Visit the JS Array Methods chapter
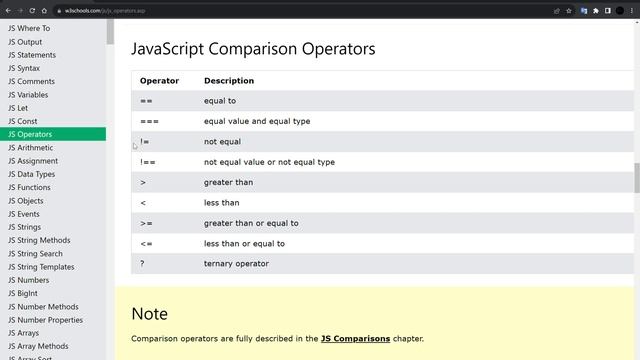640x360 pixels. (x=38, y=346)
